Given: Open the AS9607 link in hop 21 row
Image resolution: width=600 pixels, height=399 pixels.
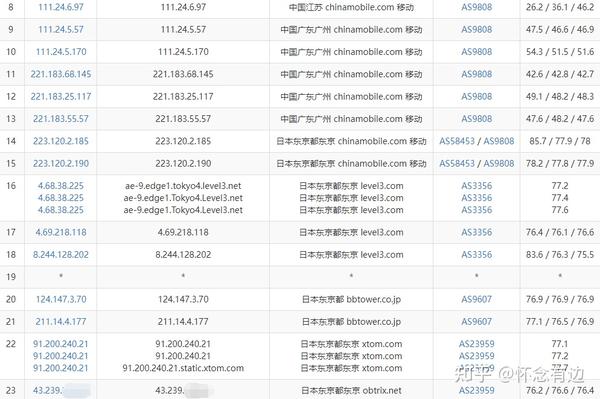Looking at the screenshot, I should pyautogui.click(x=476, y=321).
